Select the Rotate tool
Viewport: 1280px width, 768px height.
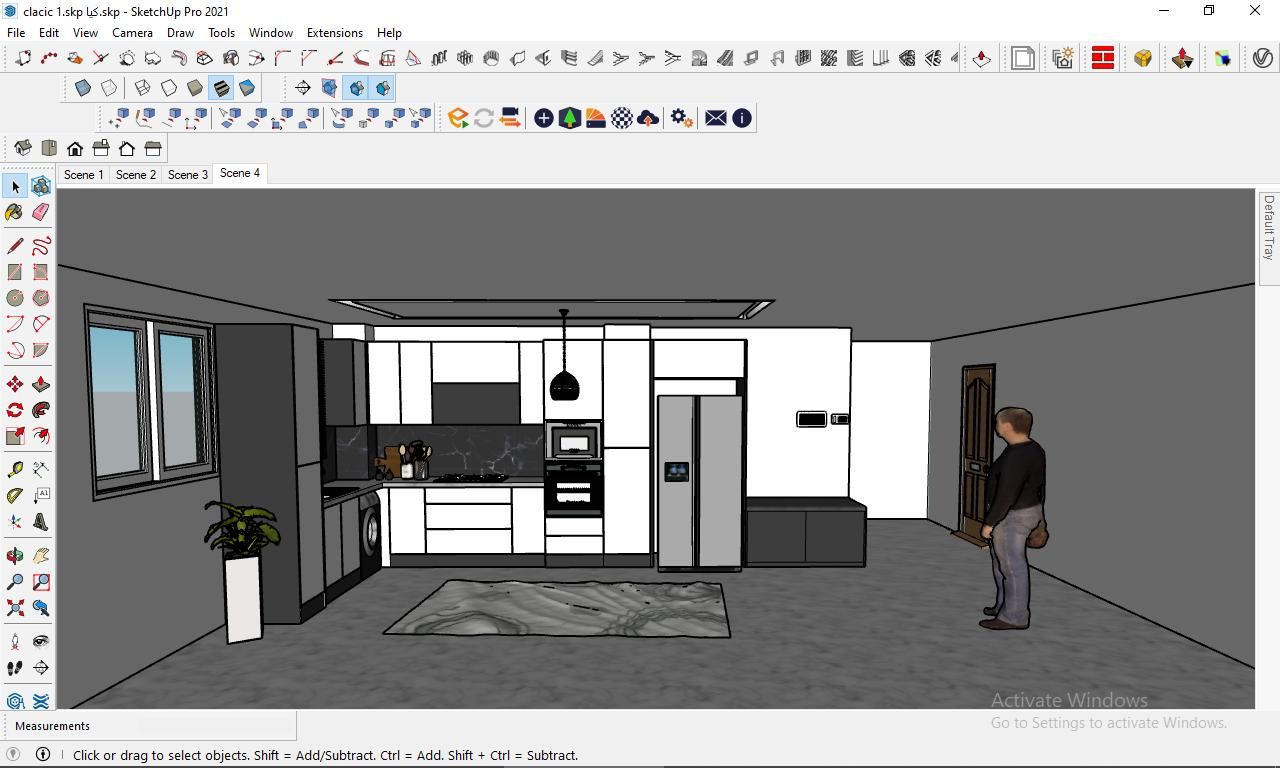(15, 410)
